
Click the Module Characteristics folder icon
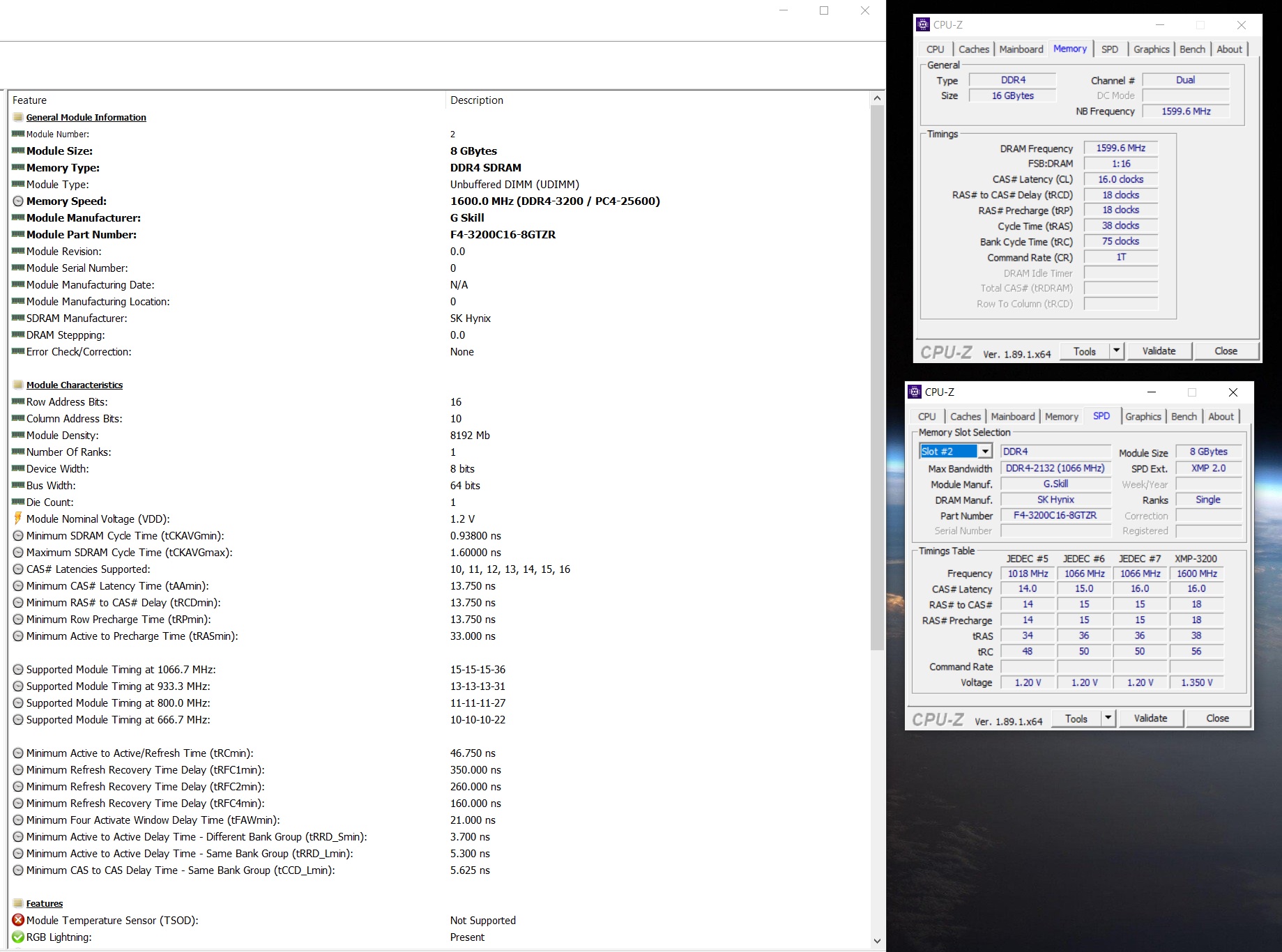pos(18,385)
